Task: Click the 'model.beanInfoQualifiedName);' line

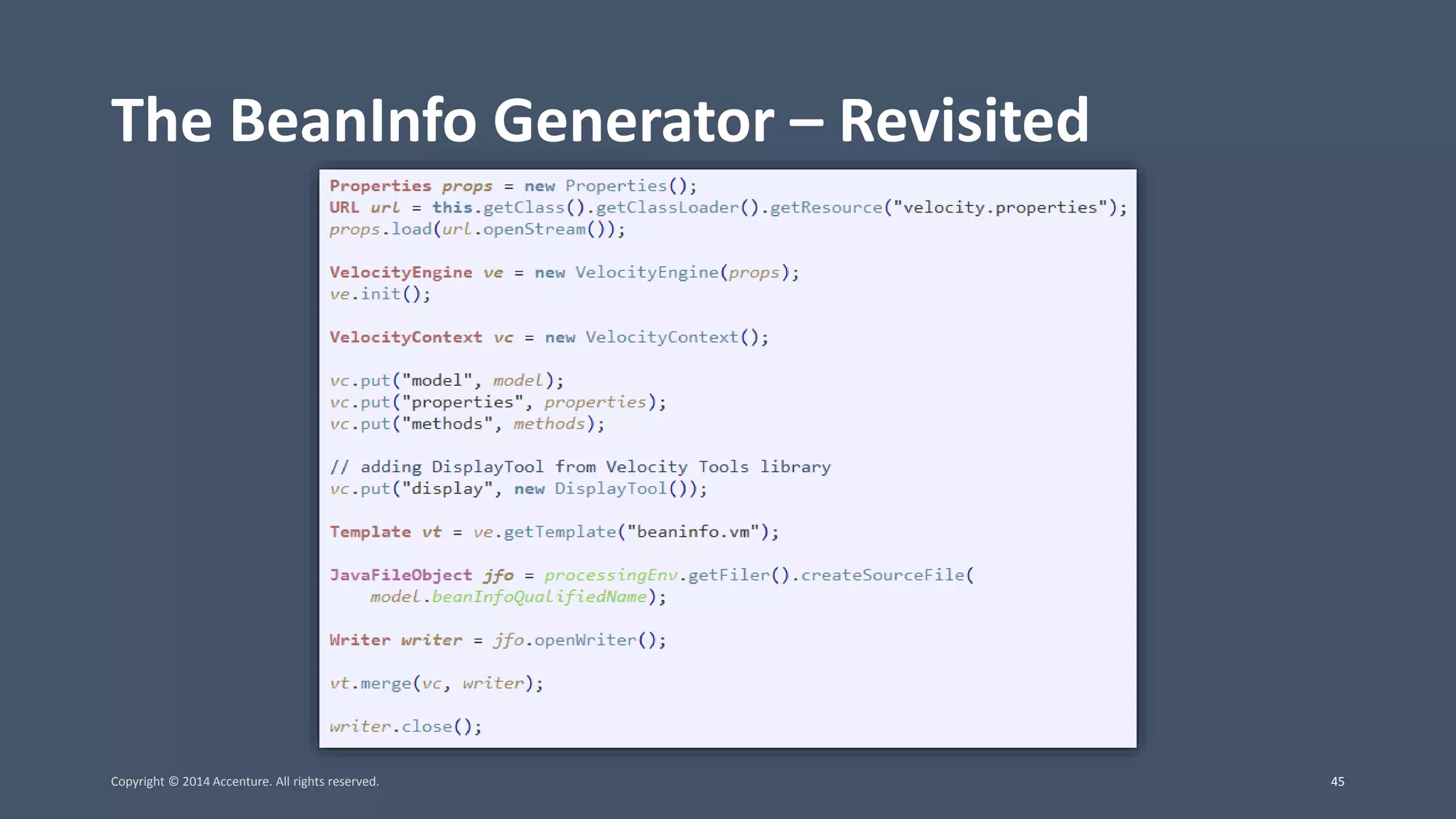Action: [x=518, y=597]
